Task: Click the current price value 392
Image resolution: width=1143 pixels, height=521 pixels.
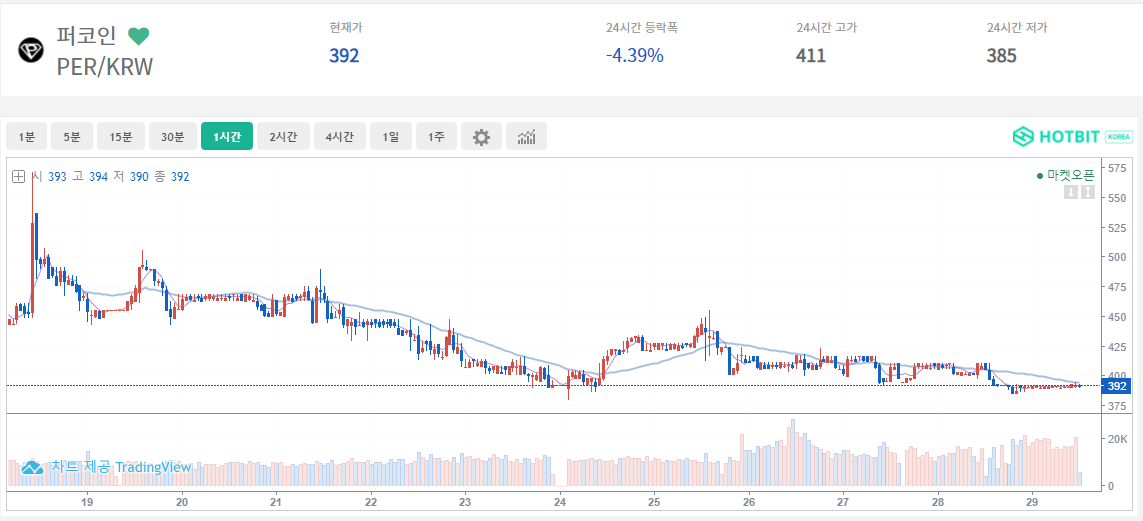Action: pos(344,55)
